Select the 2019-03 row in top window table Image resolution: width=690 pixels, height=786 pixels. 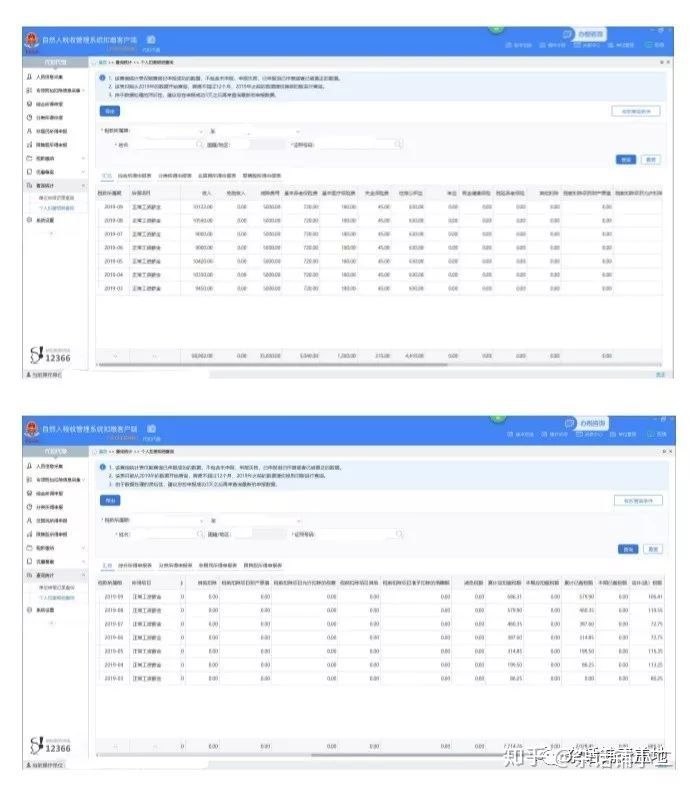pos(379,288)
